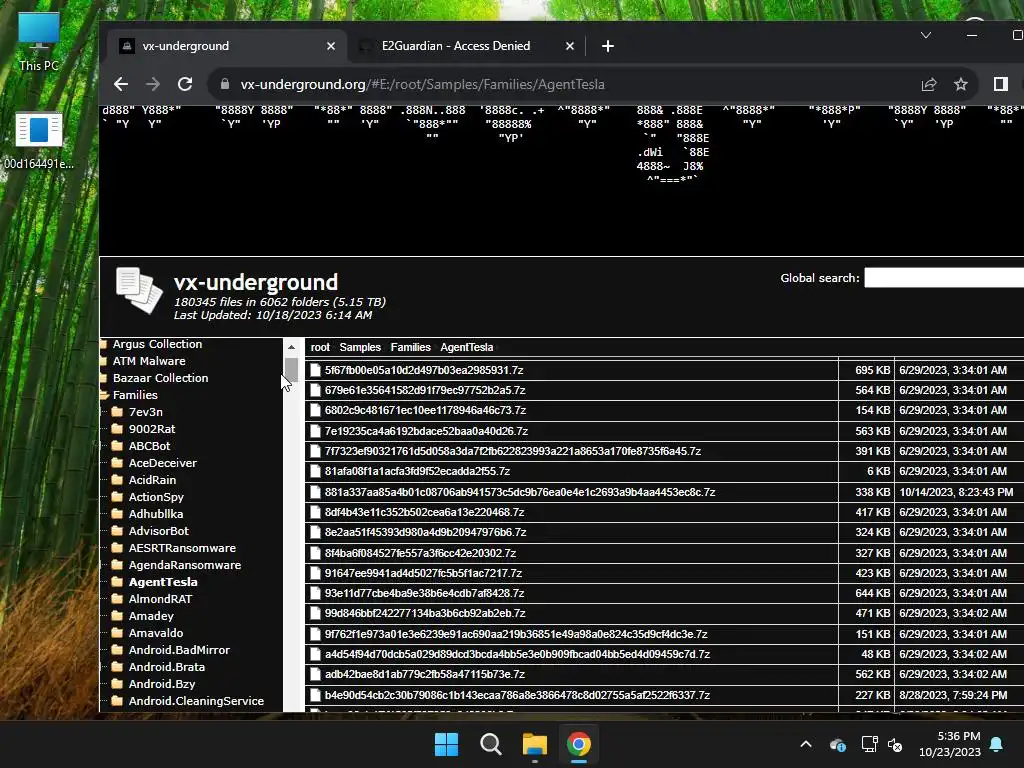Open the tab search chevron dropdown
1024x768 pixels.
click(926, 35)
